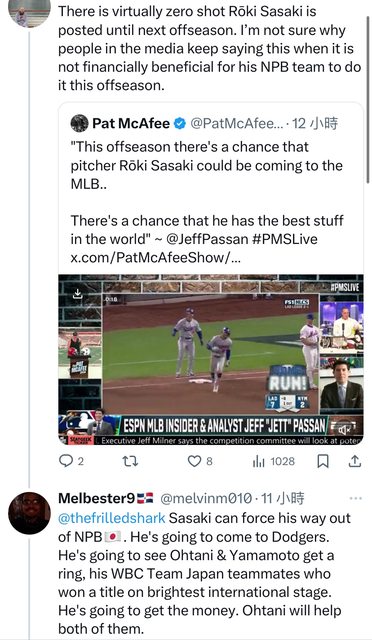This screenshot has width=372, height=640.
Task: Bookmark this tweet
Action: [x=323, y=462]
